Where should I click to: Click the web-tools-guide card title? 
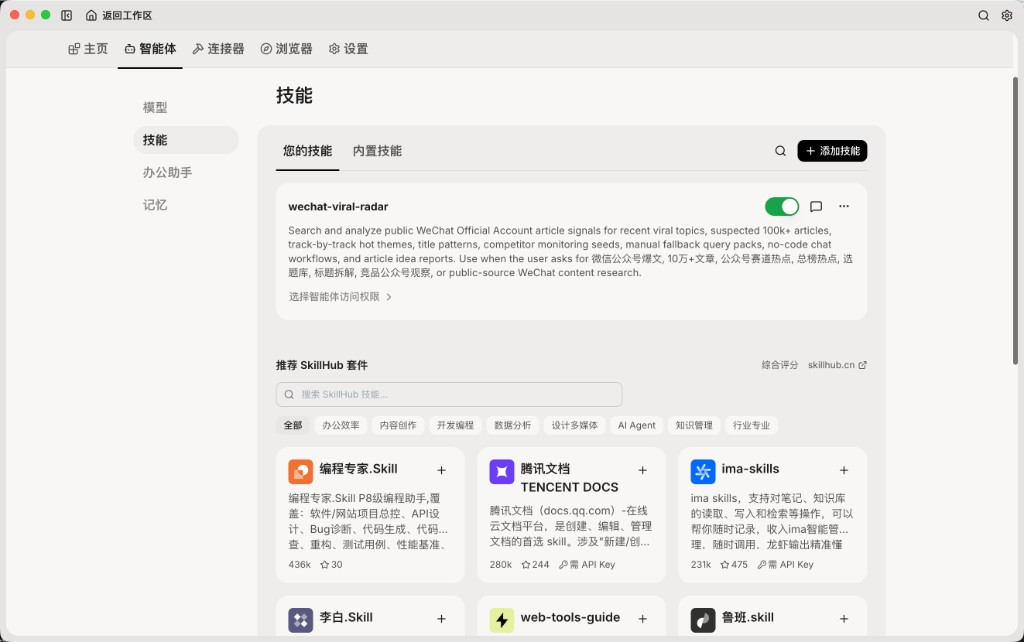pyautogui.click(x=570, y=618)
